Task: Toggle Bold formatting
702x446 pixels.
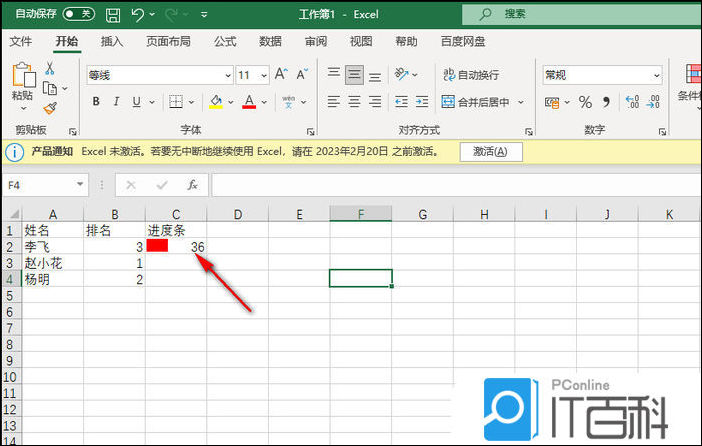Action: point(96,102)
